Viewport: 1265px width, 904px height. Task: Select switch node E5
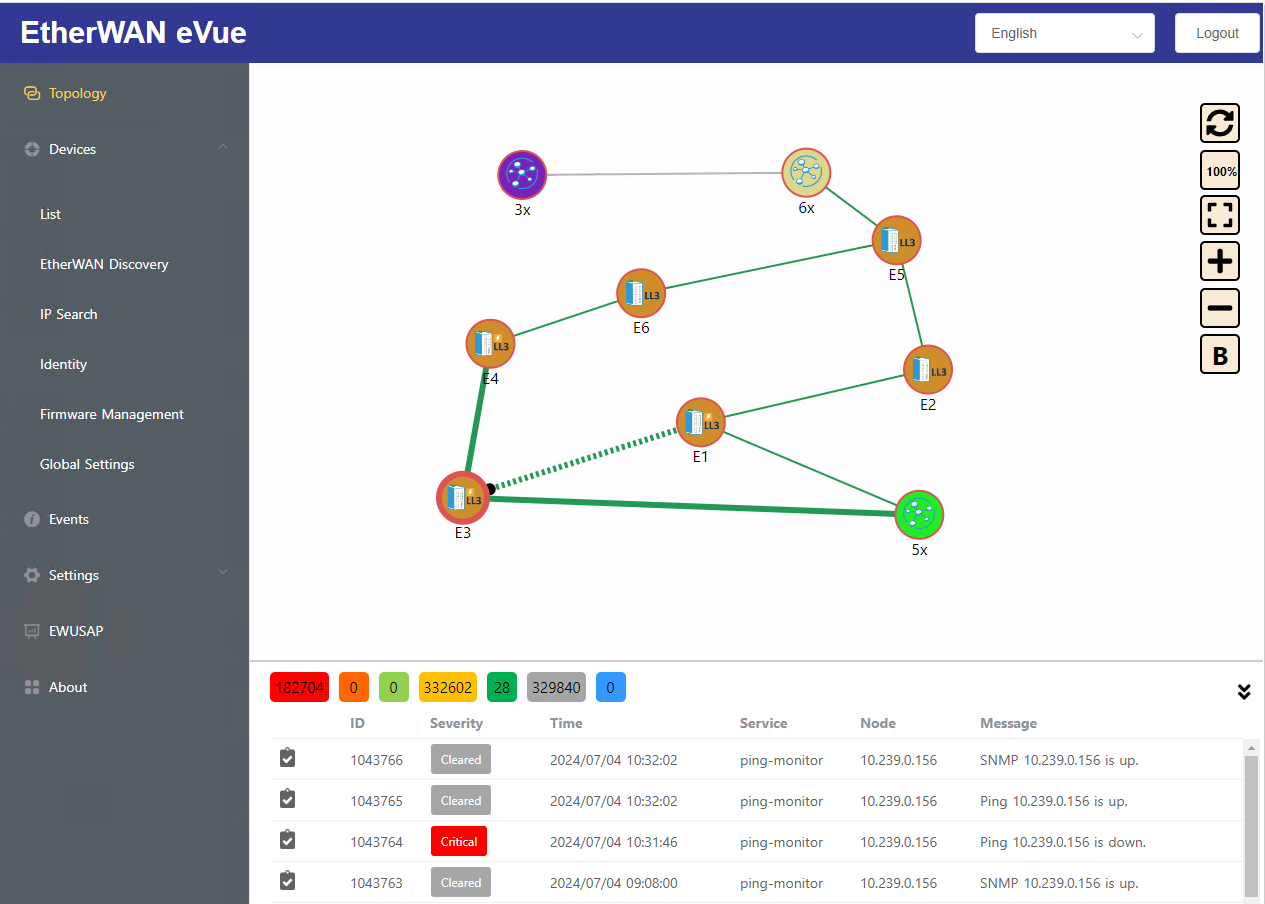click(896, 240)
